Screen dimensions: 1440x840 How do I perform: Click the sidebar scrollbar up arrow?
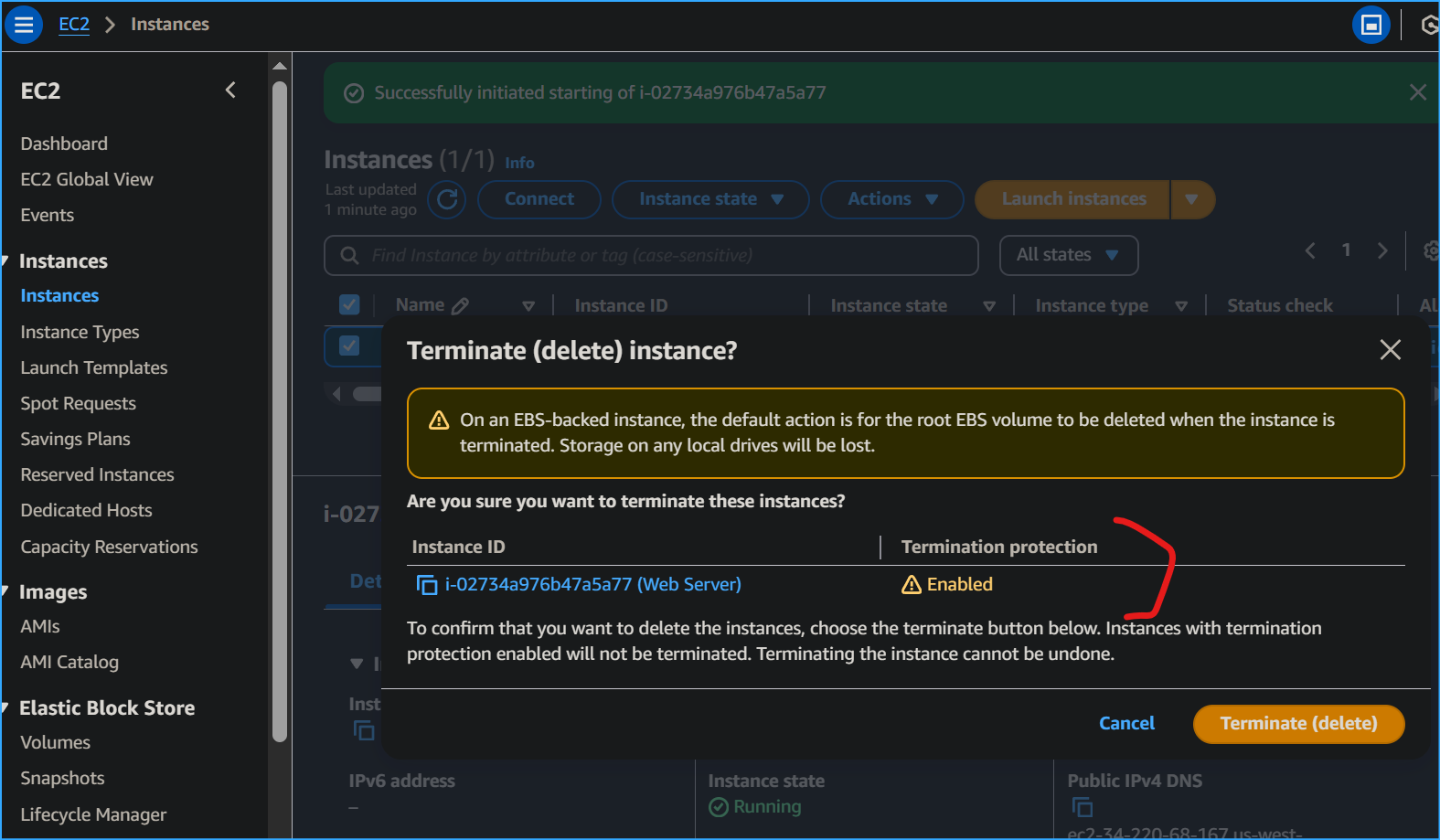click(x=280, y=66)
